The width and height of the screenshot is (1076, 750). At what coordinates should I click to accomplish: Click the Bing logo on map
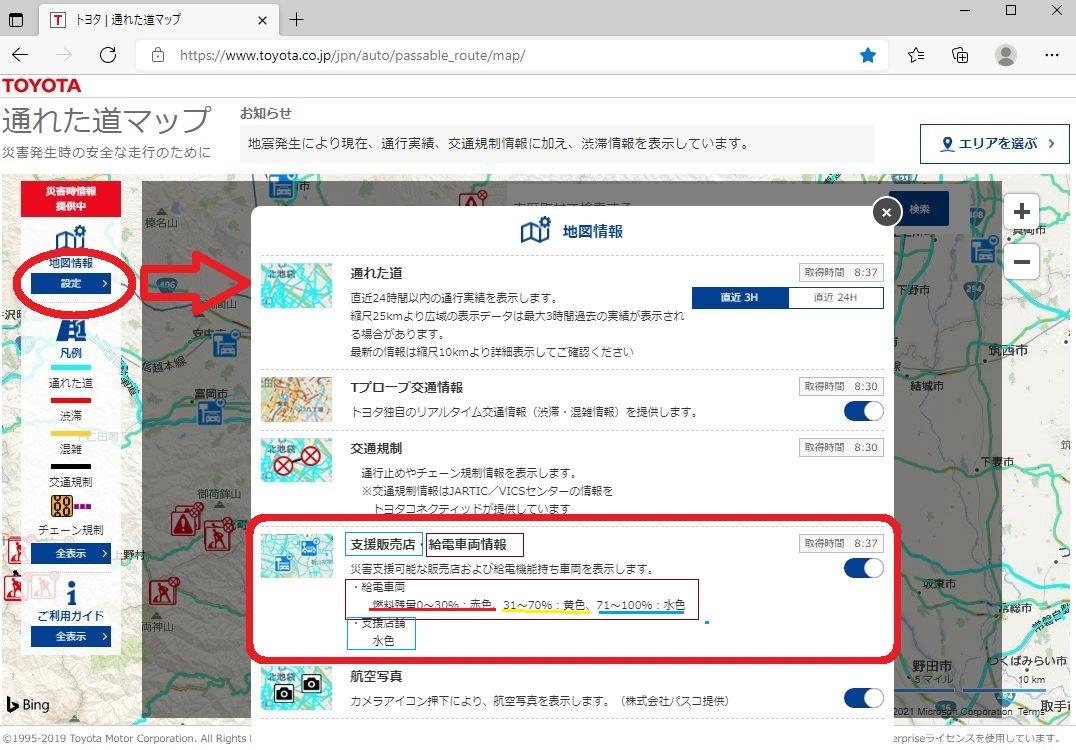click(28, 704)
